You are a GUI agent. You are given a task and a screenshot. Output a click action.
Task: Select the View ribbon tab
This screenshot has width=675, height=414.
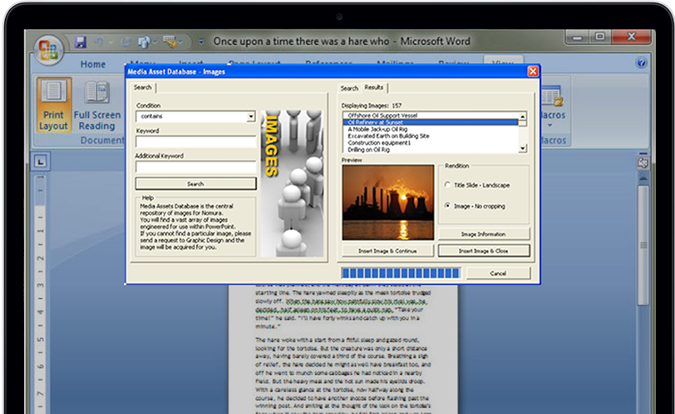pyautogui.click(x=503, y=60)
